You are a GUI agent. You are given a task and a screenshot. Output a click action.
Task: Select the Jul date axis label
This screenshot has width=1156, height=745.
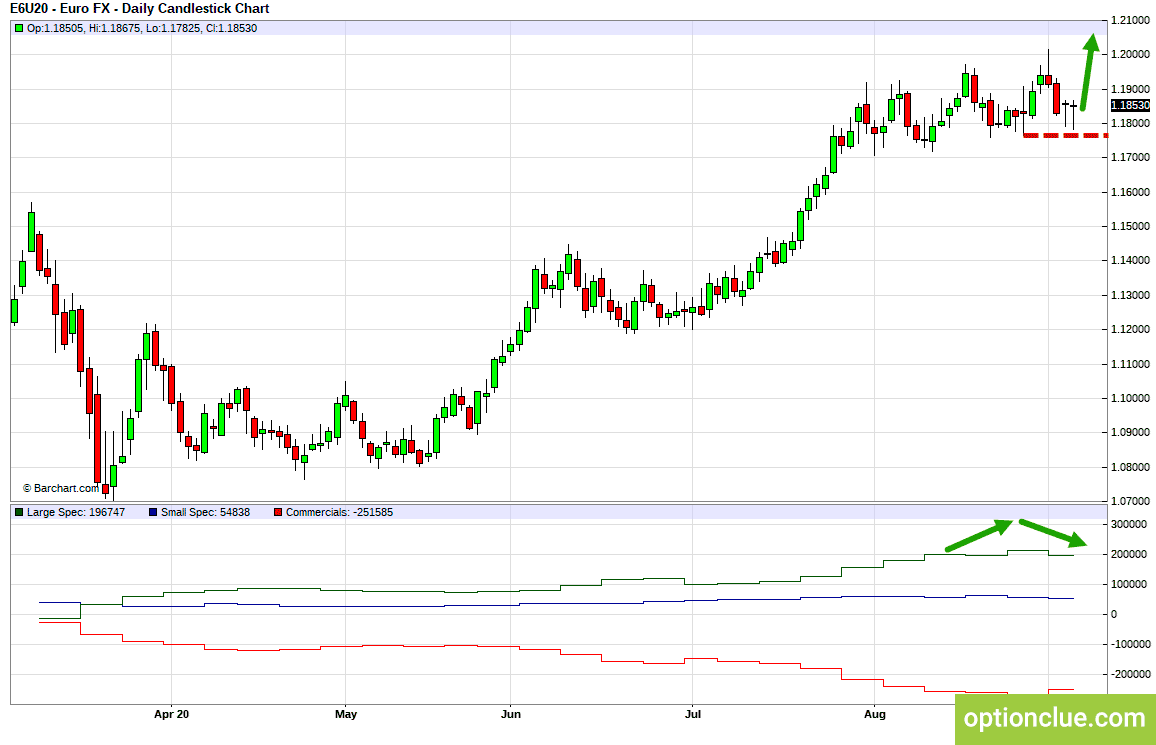pyautogui.click(x=692, y=714)
